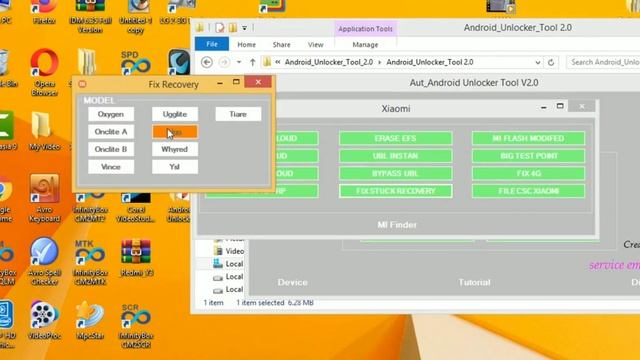This screenshot has height=360, width=640.
Task: Select Onclite B model
Action: point(111,149)
